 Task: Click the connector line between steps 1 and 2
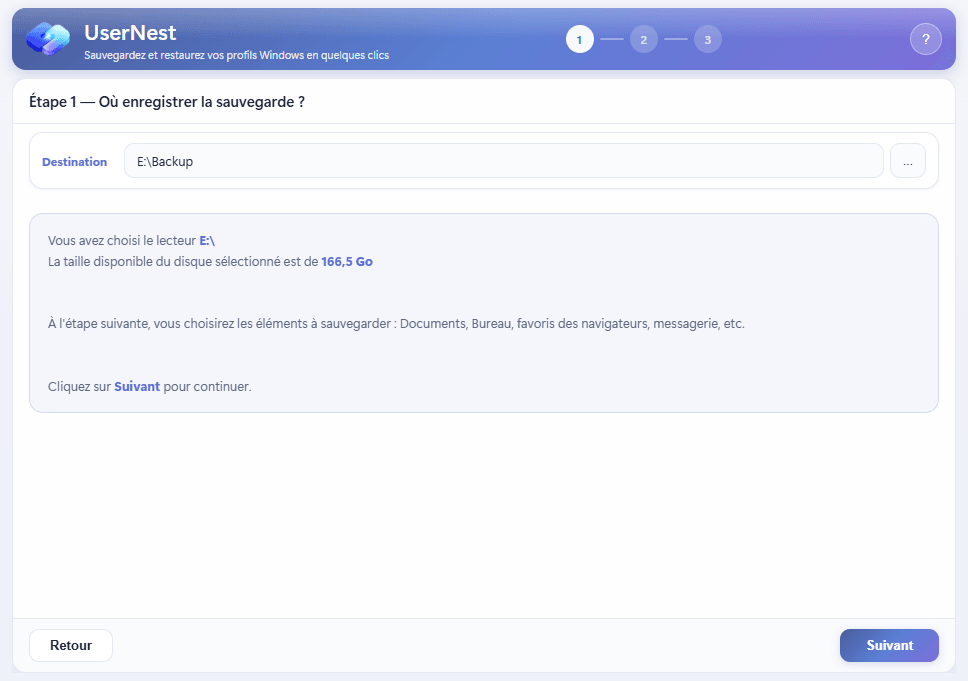(612, 39)
